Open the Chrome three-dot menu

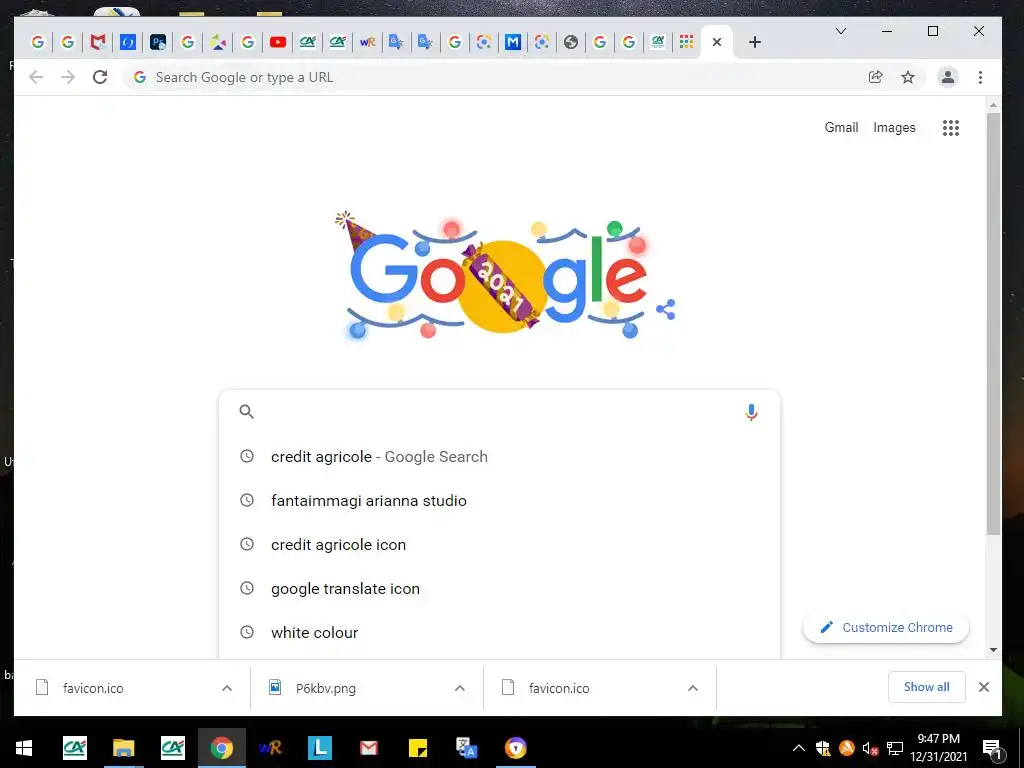[980, 77]
